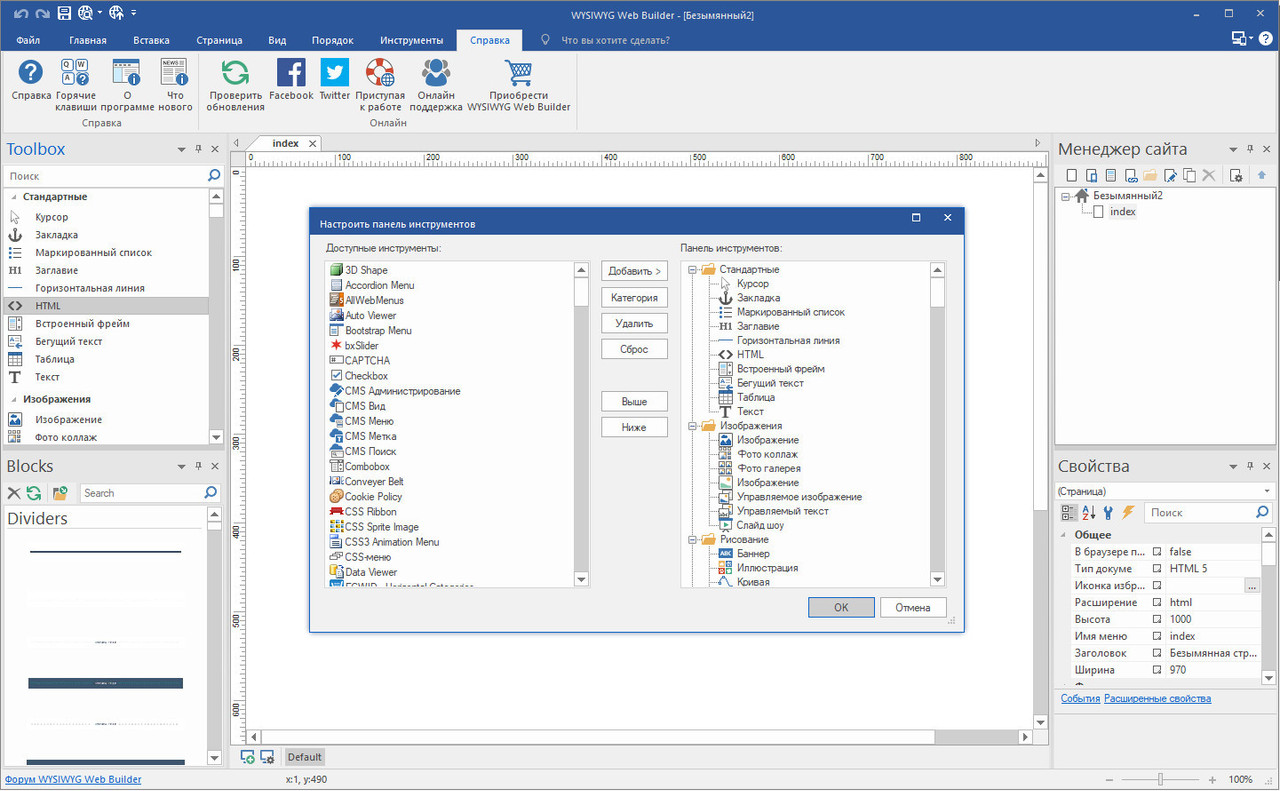Open Расширенные свойства link
1280x791 pixels.
point(1157,698)
